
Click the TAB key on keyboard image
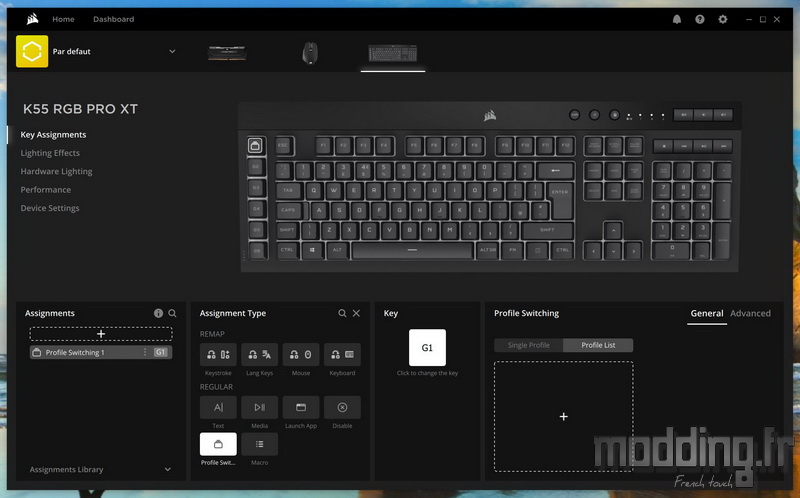pos(288,191)
